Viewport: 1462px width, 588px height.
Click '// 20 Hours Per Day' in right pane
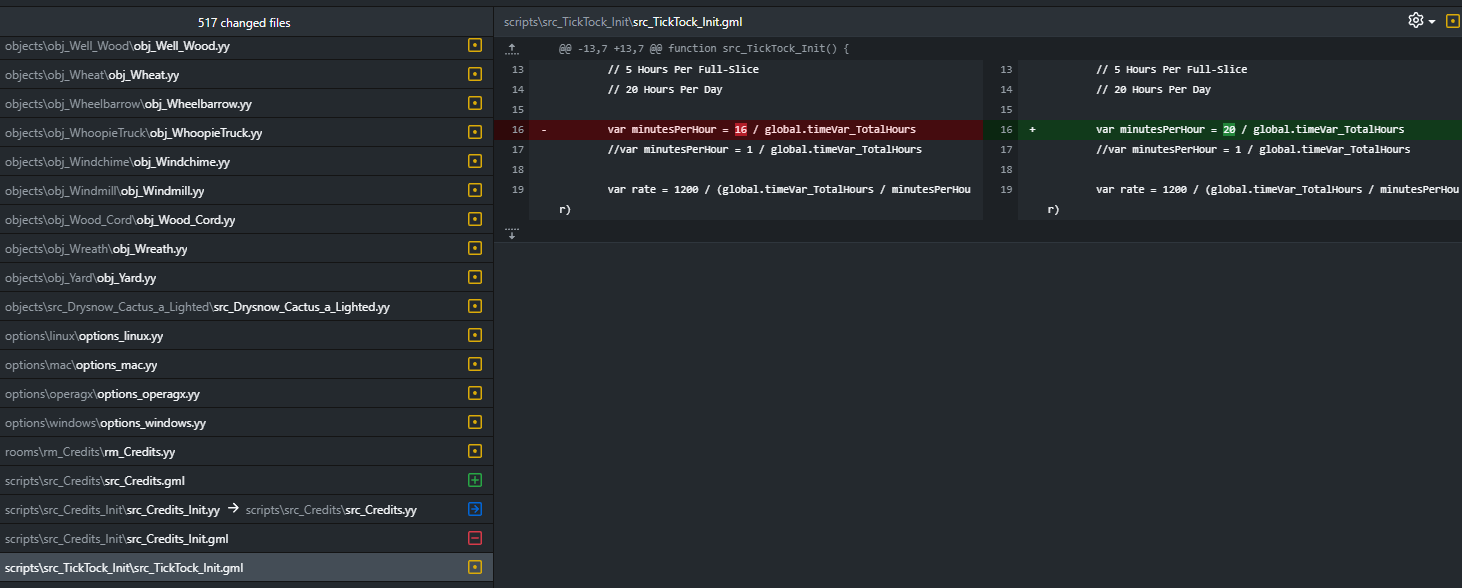1153,89
